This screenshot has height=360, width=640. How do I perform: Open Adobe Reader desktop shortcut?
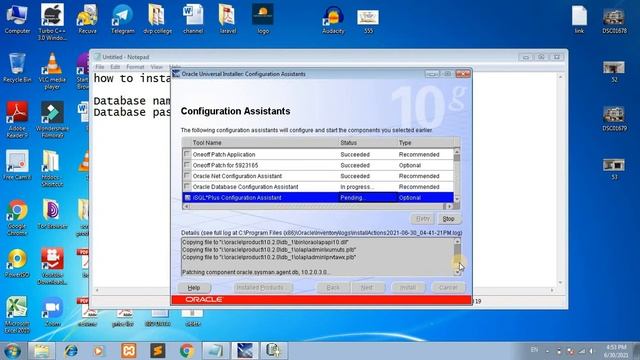tap(17, 120)
